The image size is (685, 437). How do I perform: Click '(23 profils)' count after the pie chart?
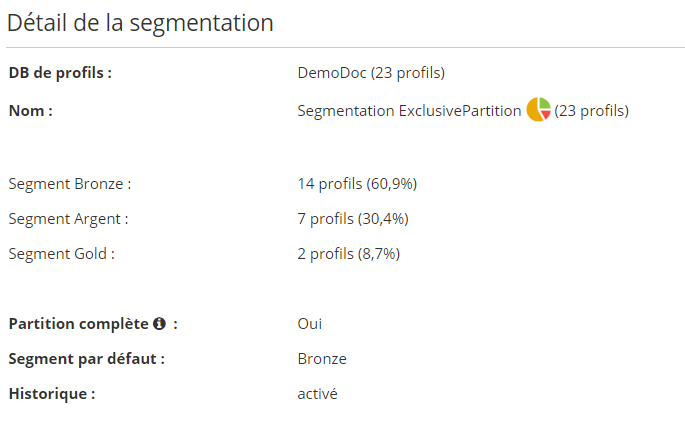pyautogui.click(x=592, y=111)
